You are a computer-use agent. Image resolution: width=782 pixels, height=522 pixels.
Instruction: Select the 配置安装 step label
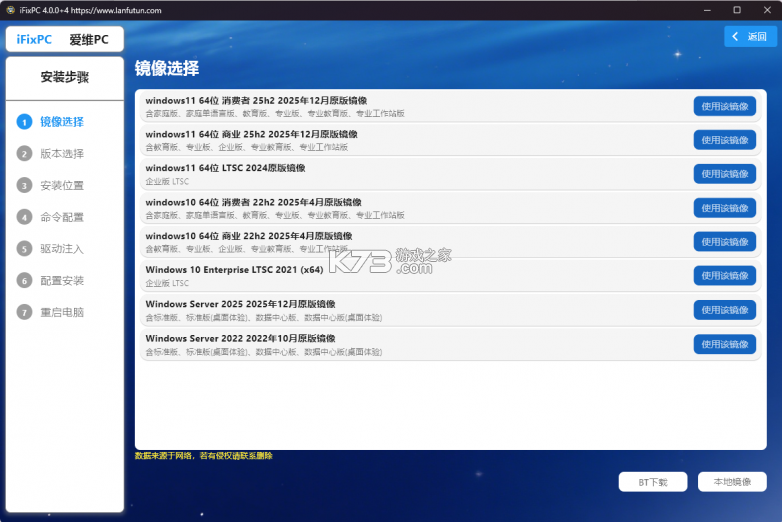pyautogui.click(x=62, y=281)
